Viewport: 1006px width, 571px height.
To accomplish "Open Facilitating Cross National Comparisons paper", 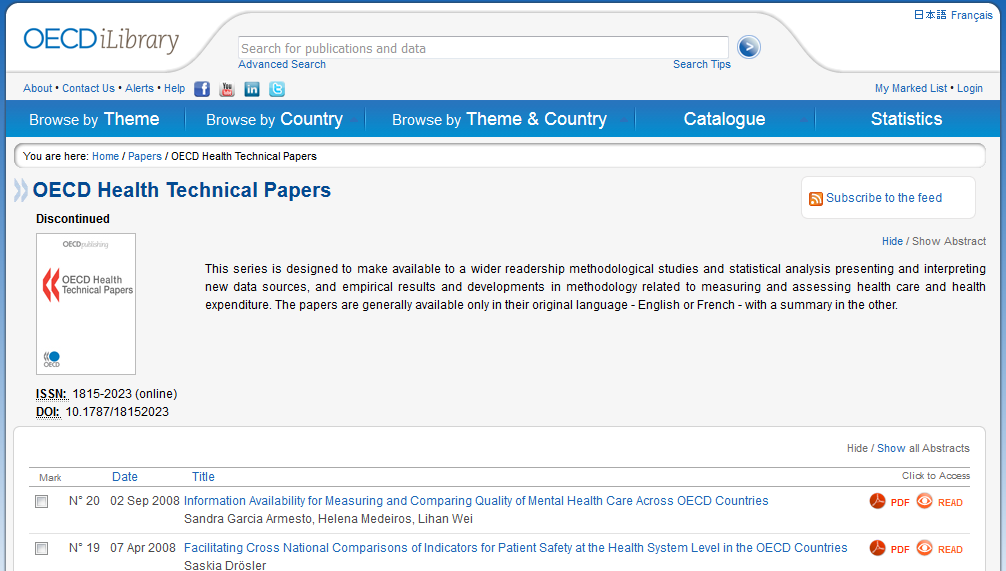I will 515,548.
